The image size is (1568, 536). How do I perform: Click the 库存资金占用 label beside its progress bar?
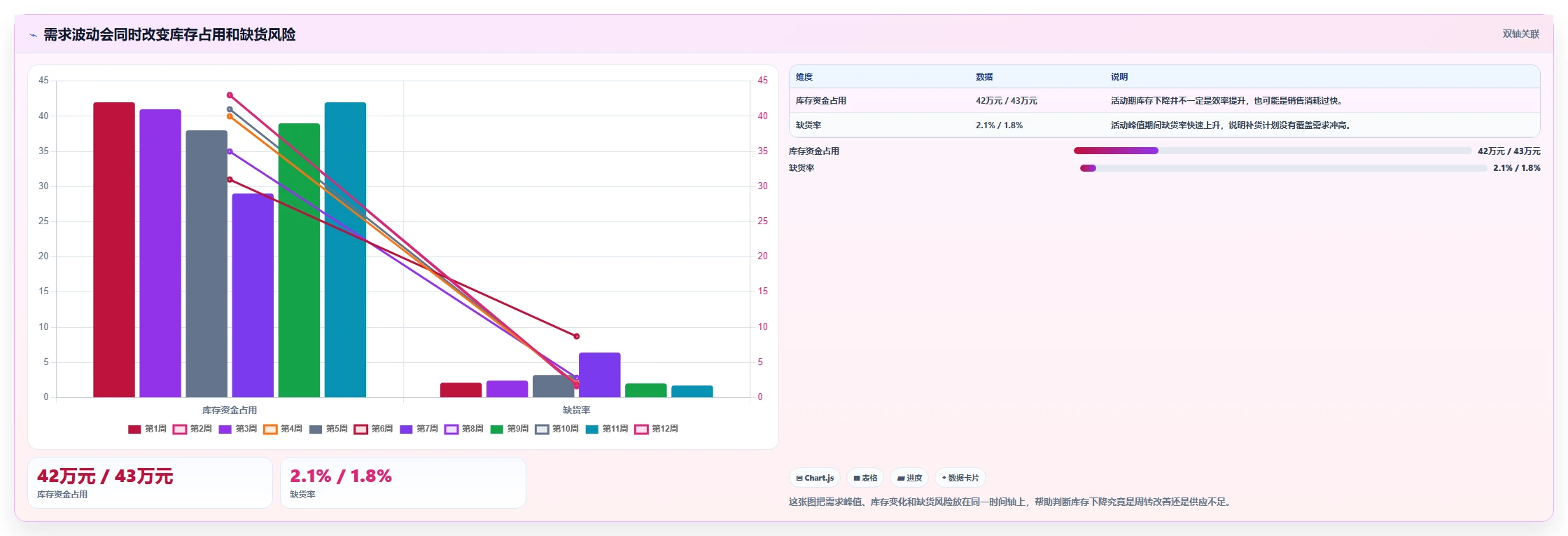coord(814,151)
